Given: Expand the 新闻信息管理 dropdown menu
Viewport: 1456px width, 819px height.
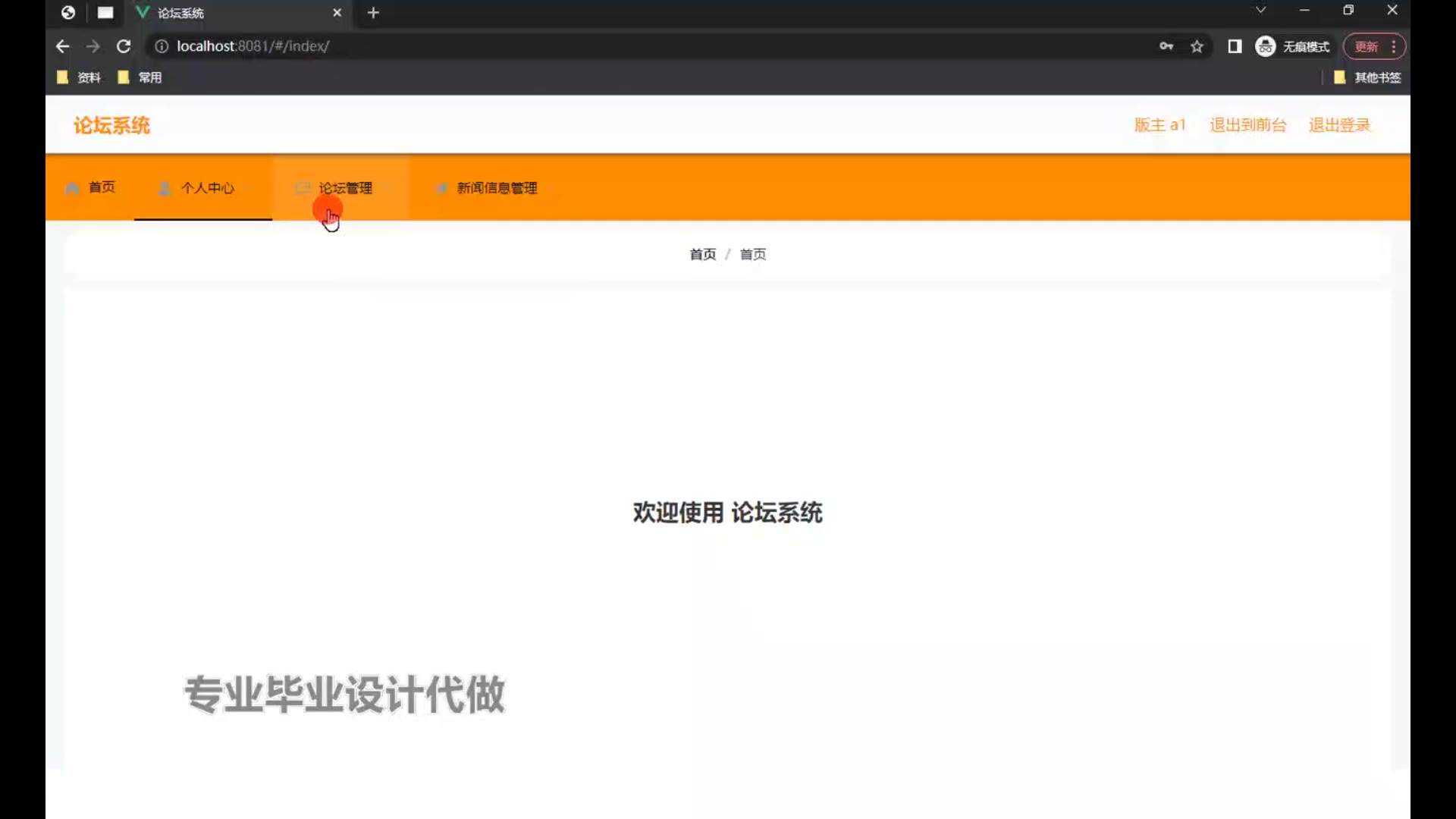Looking at the screenshot, I should point(497,188).
